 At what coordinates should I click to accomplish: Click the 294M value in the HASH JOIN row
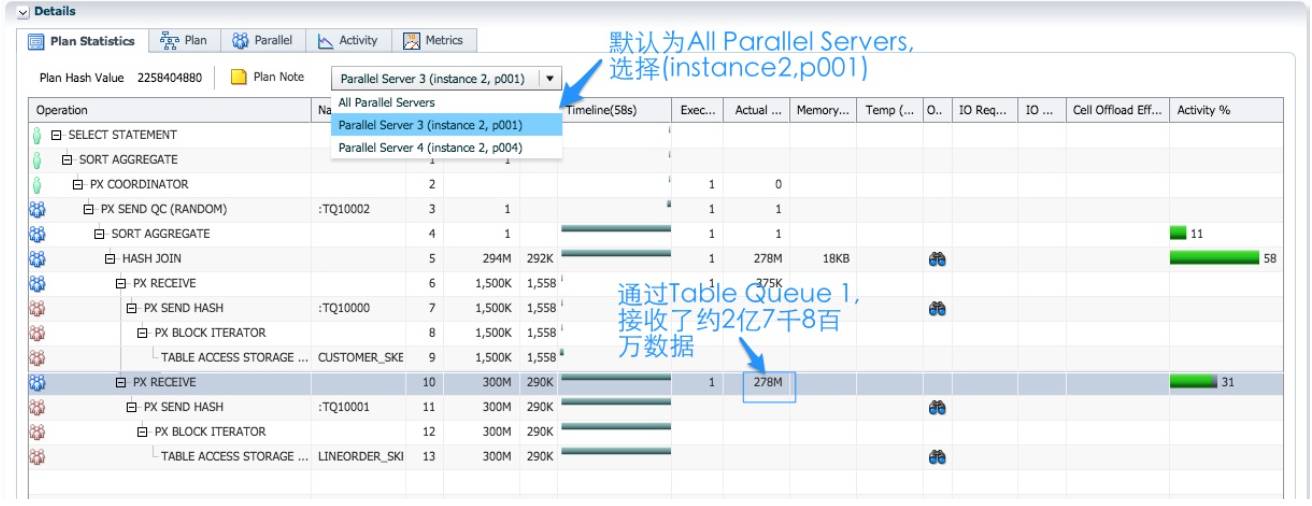pyautogui.click(x=497, y=259)
